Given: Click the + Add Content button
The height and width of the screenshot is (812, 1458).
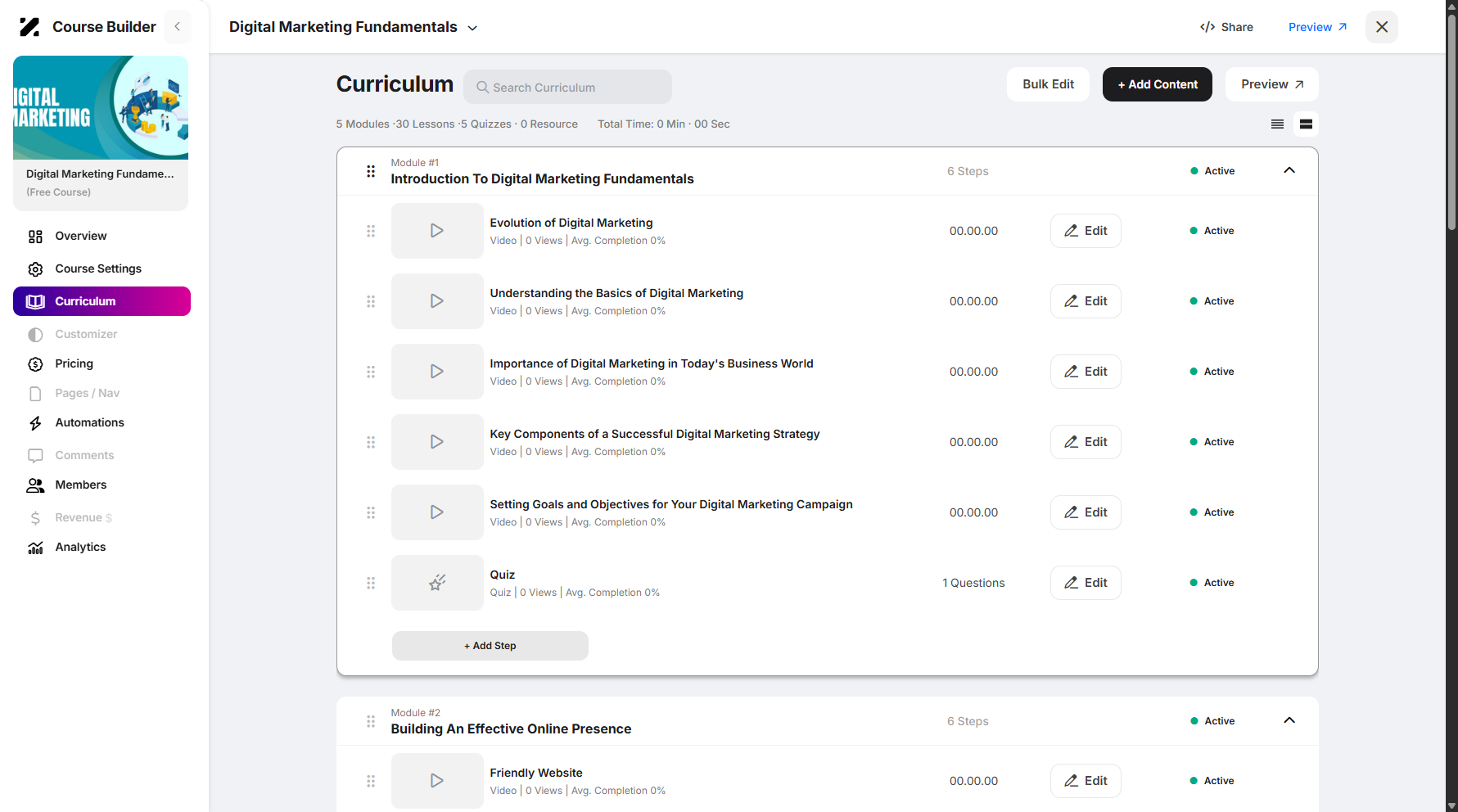Looking at the screenshot, I should point(1158,84).
